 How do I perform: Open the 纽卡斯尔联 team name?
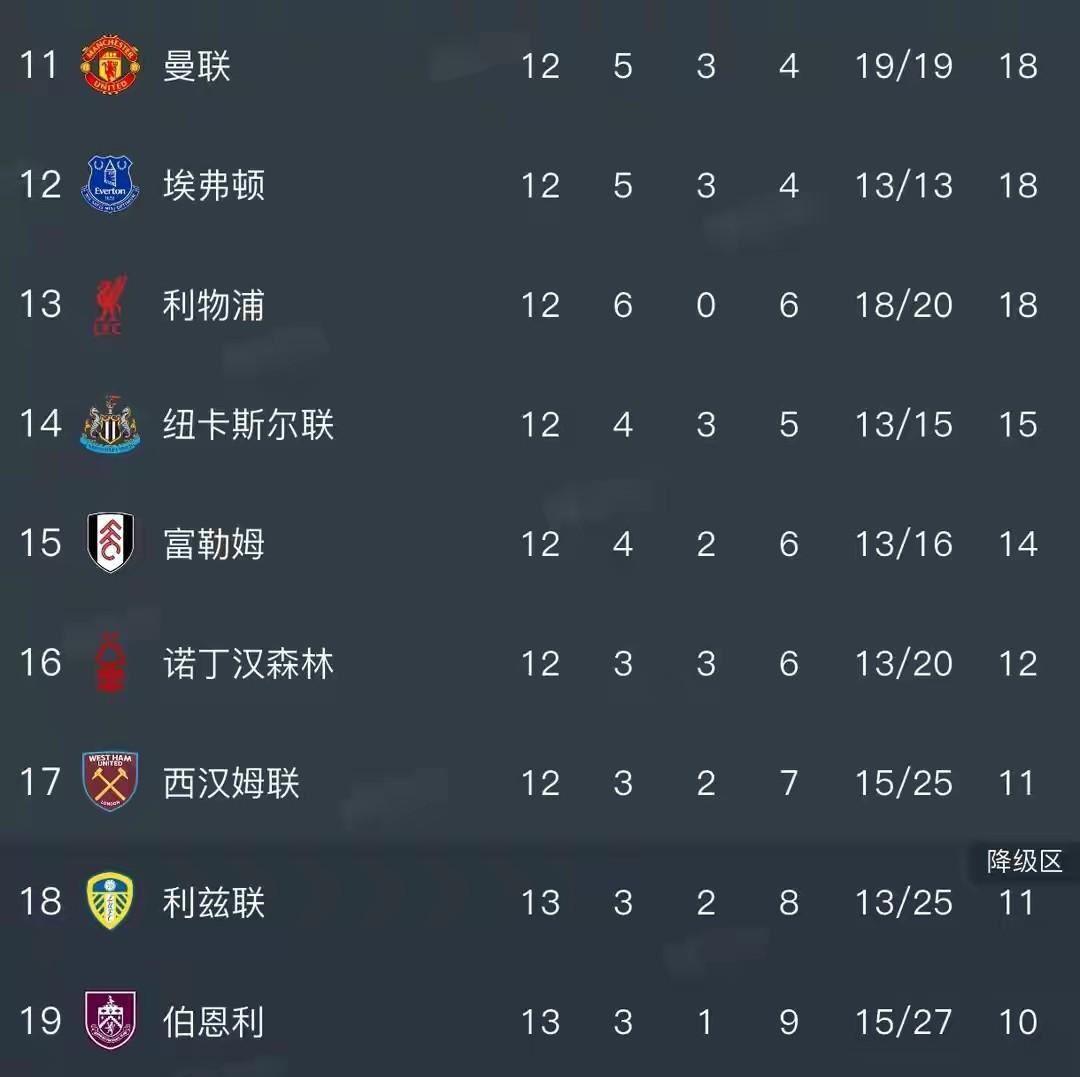(248, 425)
